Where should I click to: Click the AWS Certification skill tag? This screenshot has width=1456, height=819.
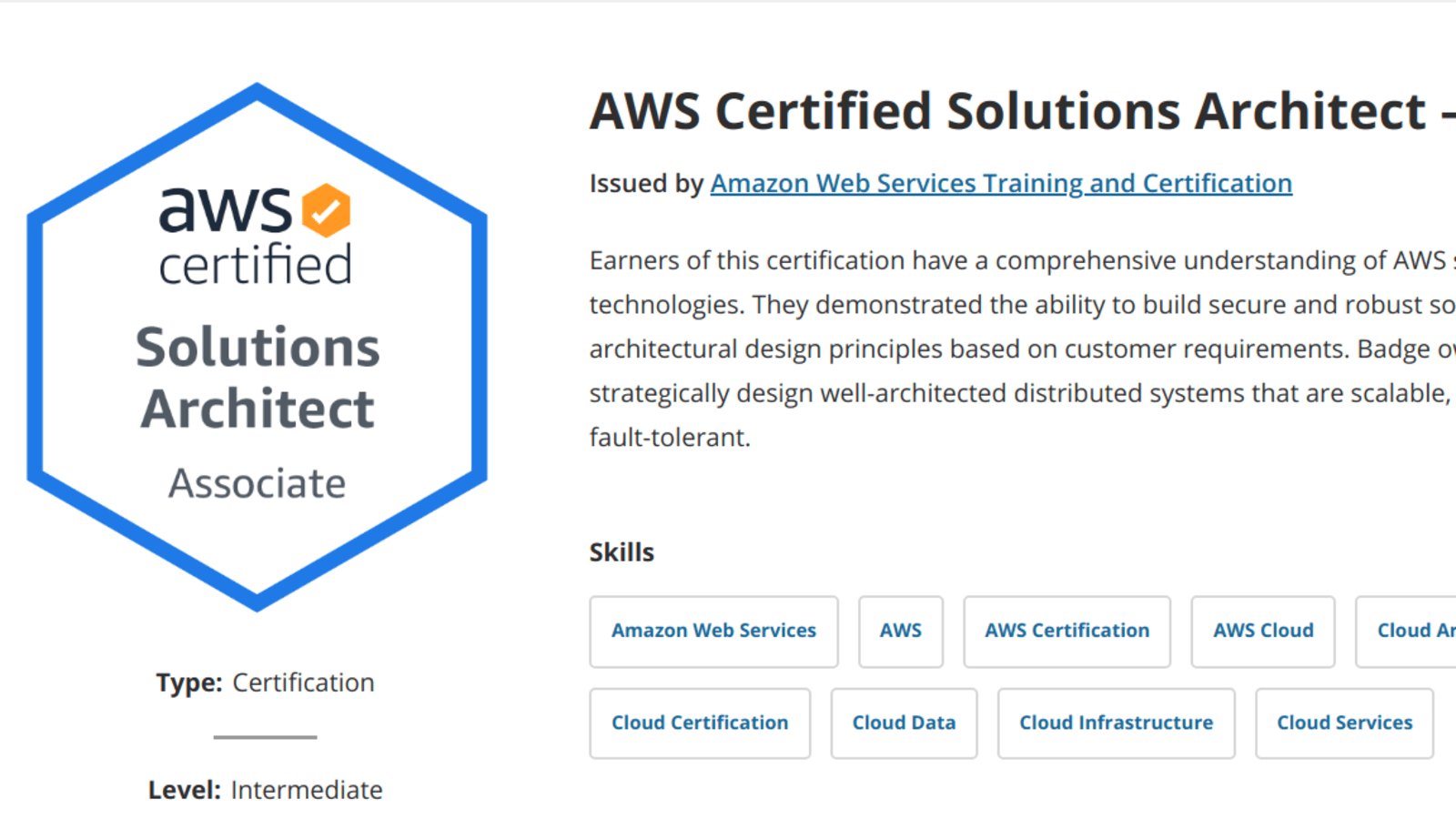(x=1067, y=632)
